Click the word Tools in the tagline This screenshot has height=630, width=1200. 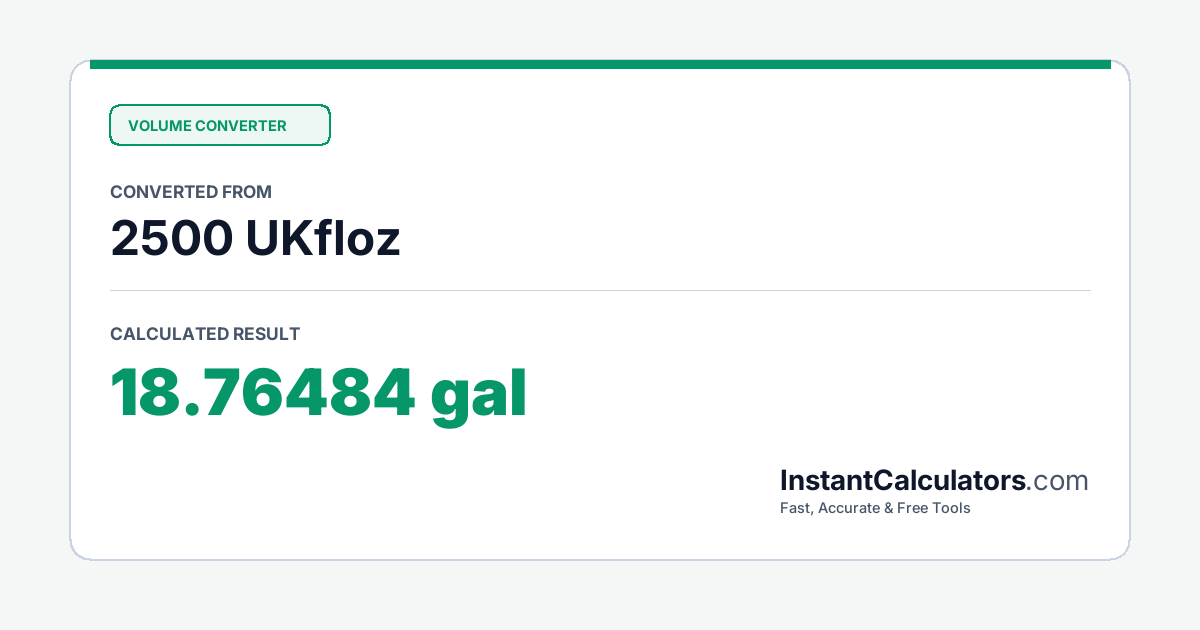(x=951, y=508)
